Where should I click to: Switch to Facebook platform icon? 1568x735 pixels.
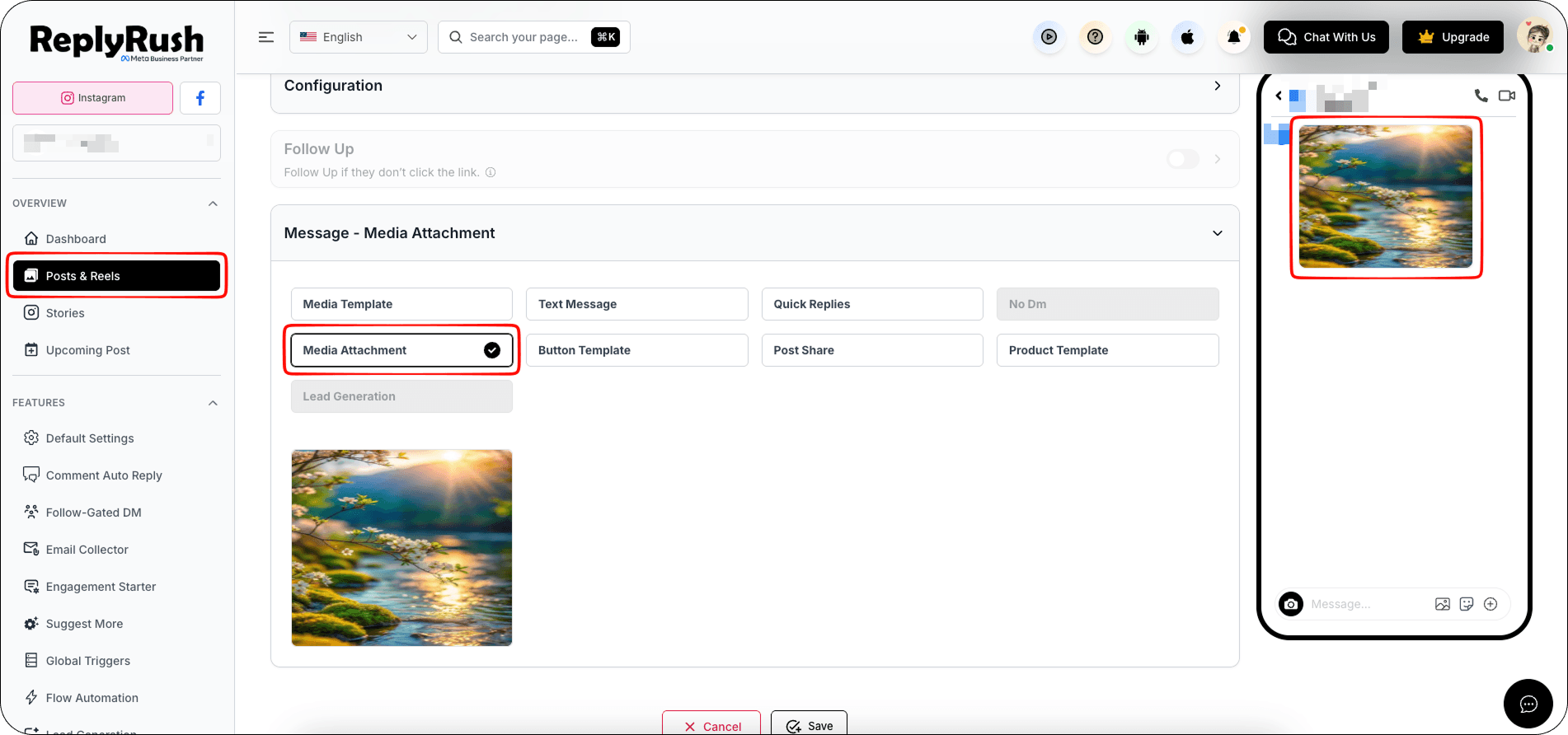pyautogui.click(x=200, y=98)
